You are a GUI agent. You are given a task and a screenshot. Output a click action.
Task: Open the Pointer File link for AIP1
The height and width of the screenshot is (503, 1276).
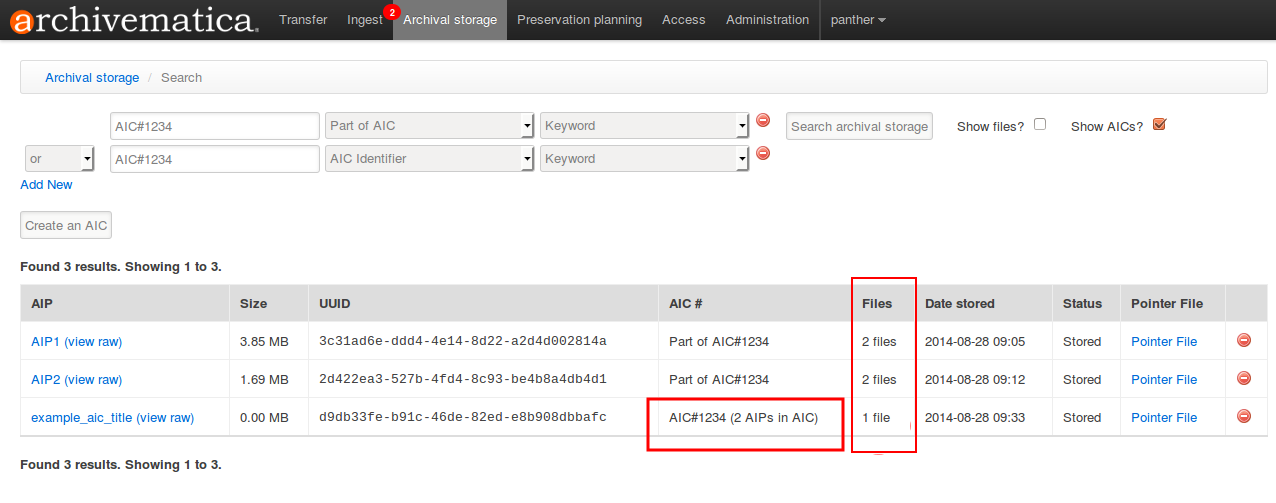tap(1164, 342)
